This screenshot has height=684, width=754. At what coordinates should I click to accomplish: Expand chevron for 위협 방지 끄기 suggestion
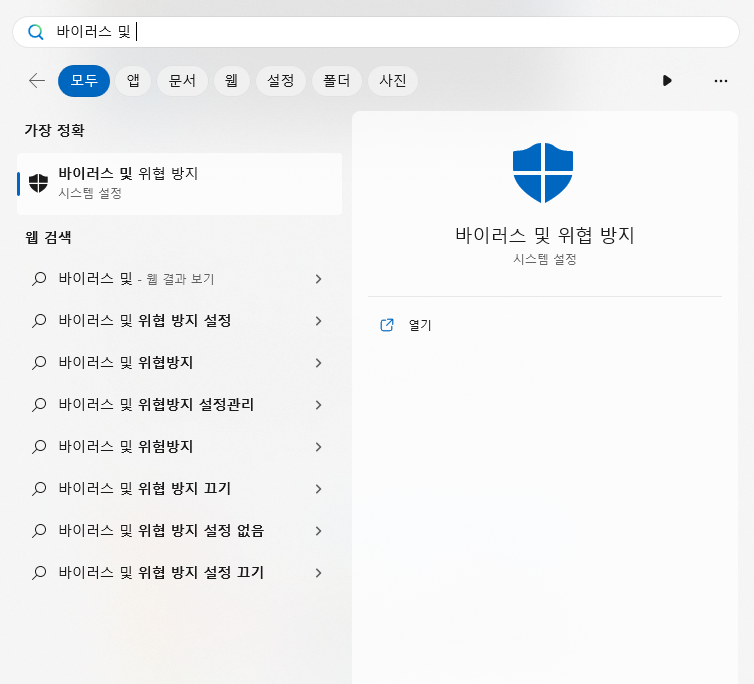pyautogui.click(x=318, y=489)
